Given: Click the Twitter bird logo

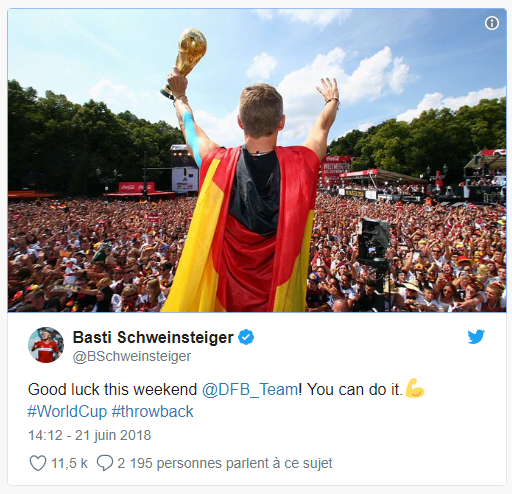Looking at the screenshot, I should tap(476, 337).
